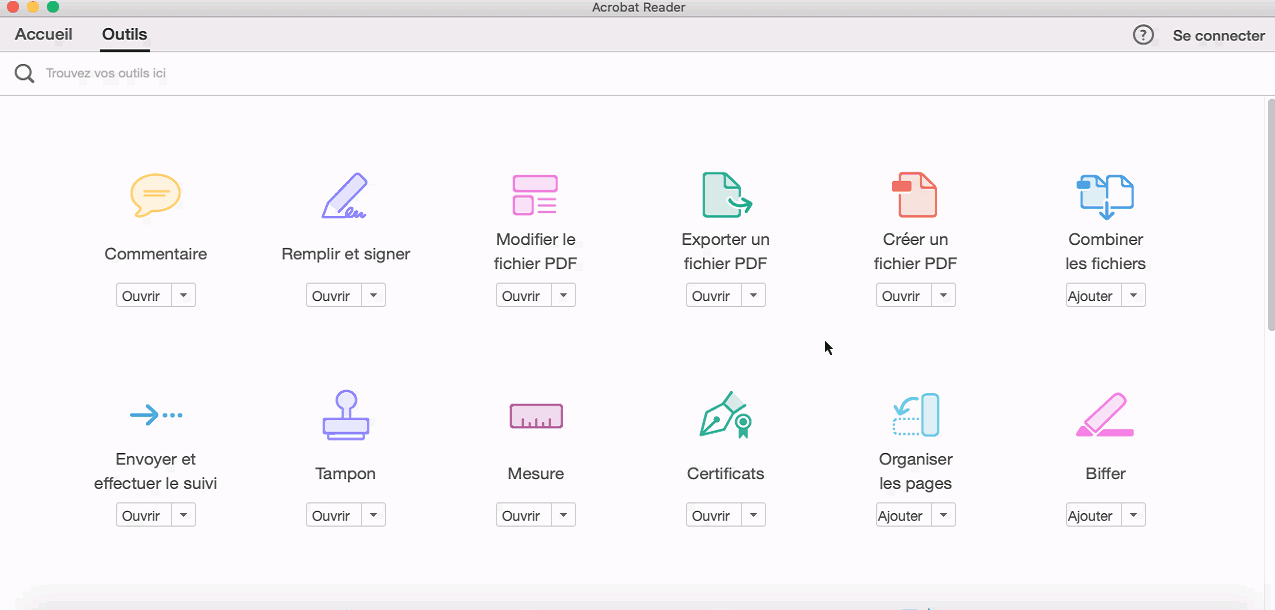This screenshot has width=1275, height=610.
Task: Click Ajouter under Organiser les pages
Action: pos(904,515)
